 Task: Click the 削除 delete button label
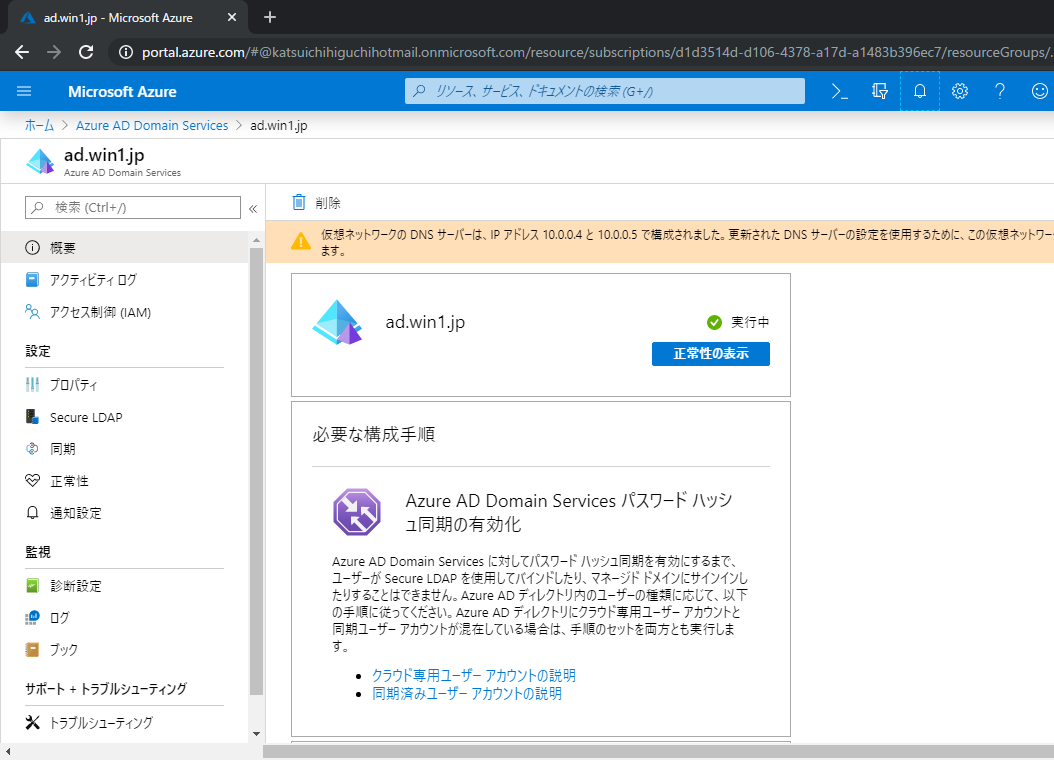[x=328, y=203]
